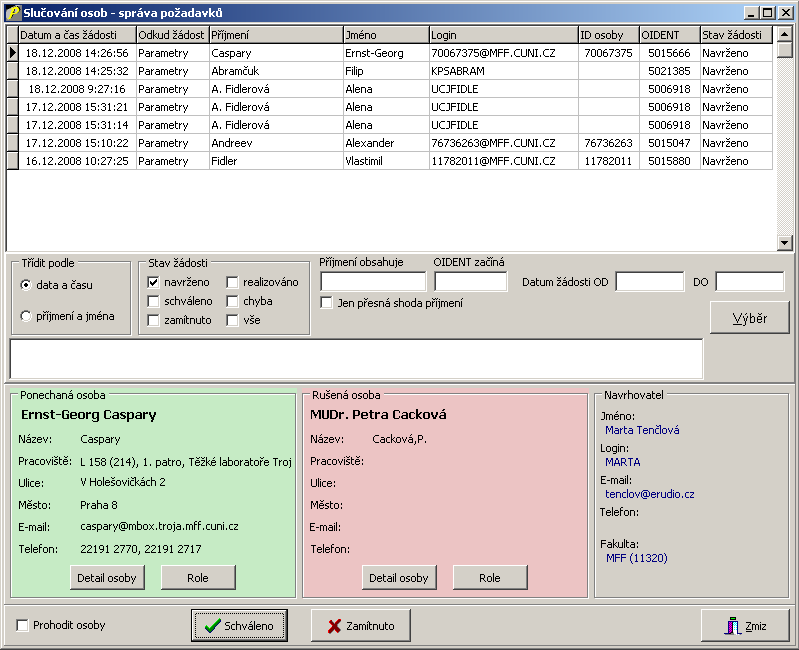Click into Příjmení obsahuje text field
The image size is (799, 650).
372,282
